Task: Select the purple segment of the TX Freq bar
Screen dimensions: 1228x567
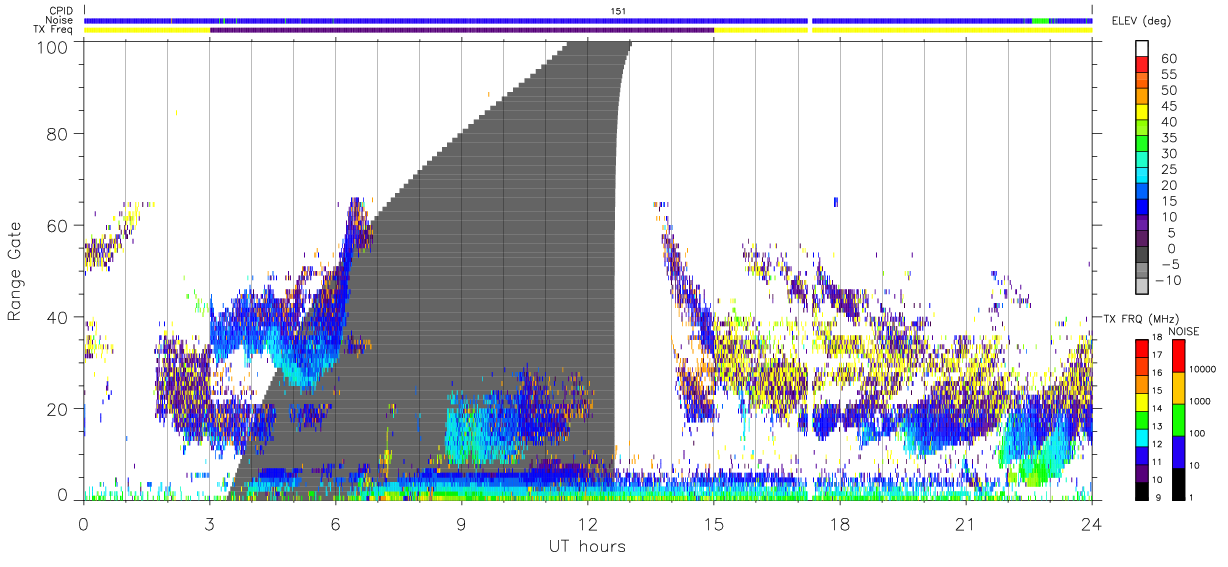Action: 462,30
